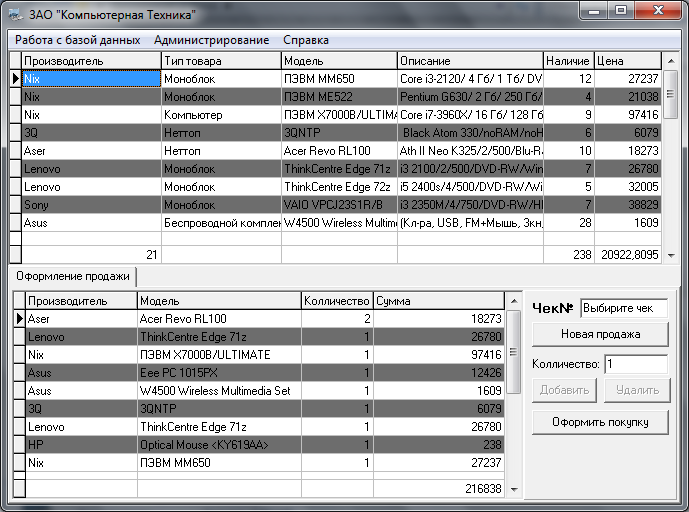
Task: Click the Тип товара column header
Action: (x=221, y=61)
